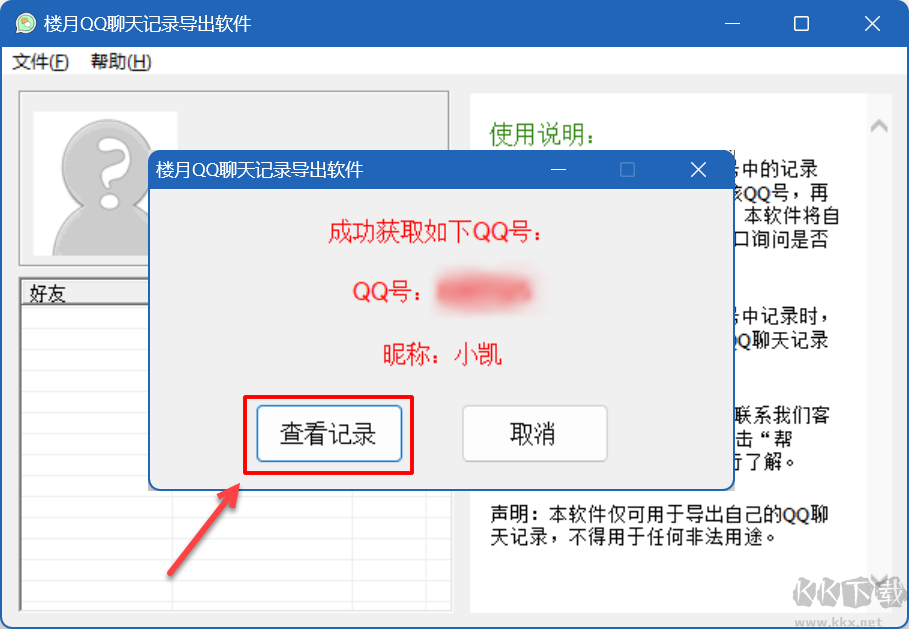909x629 pixels.
Task: Click the 声明 disclaimer text
Action: (x=659, y=525)
